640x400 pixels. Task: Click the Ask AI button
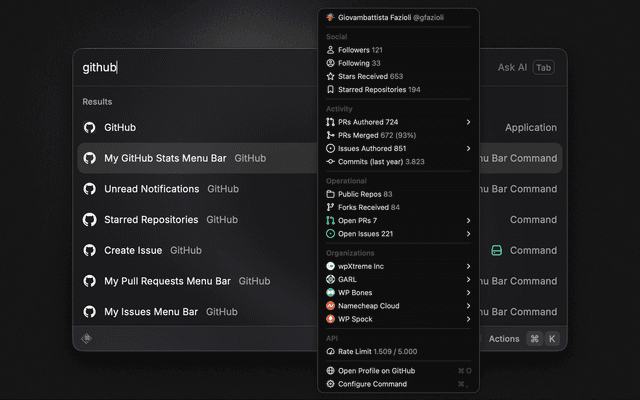(x=512, y=67)
